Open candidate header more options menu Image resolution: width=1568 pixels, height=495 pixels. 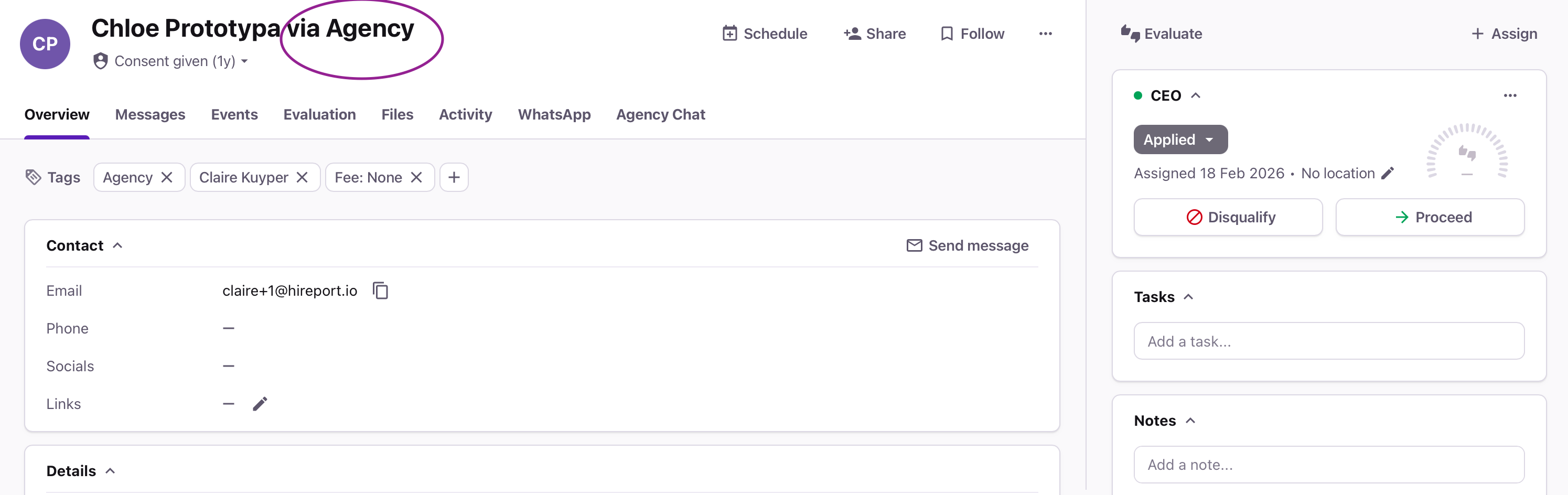[1045, 34]
